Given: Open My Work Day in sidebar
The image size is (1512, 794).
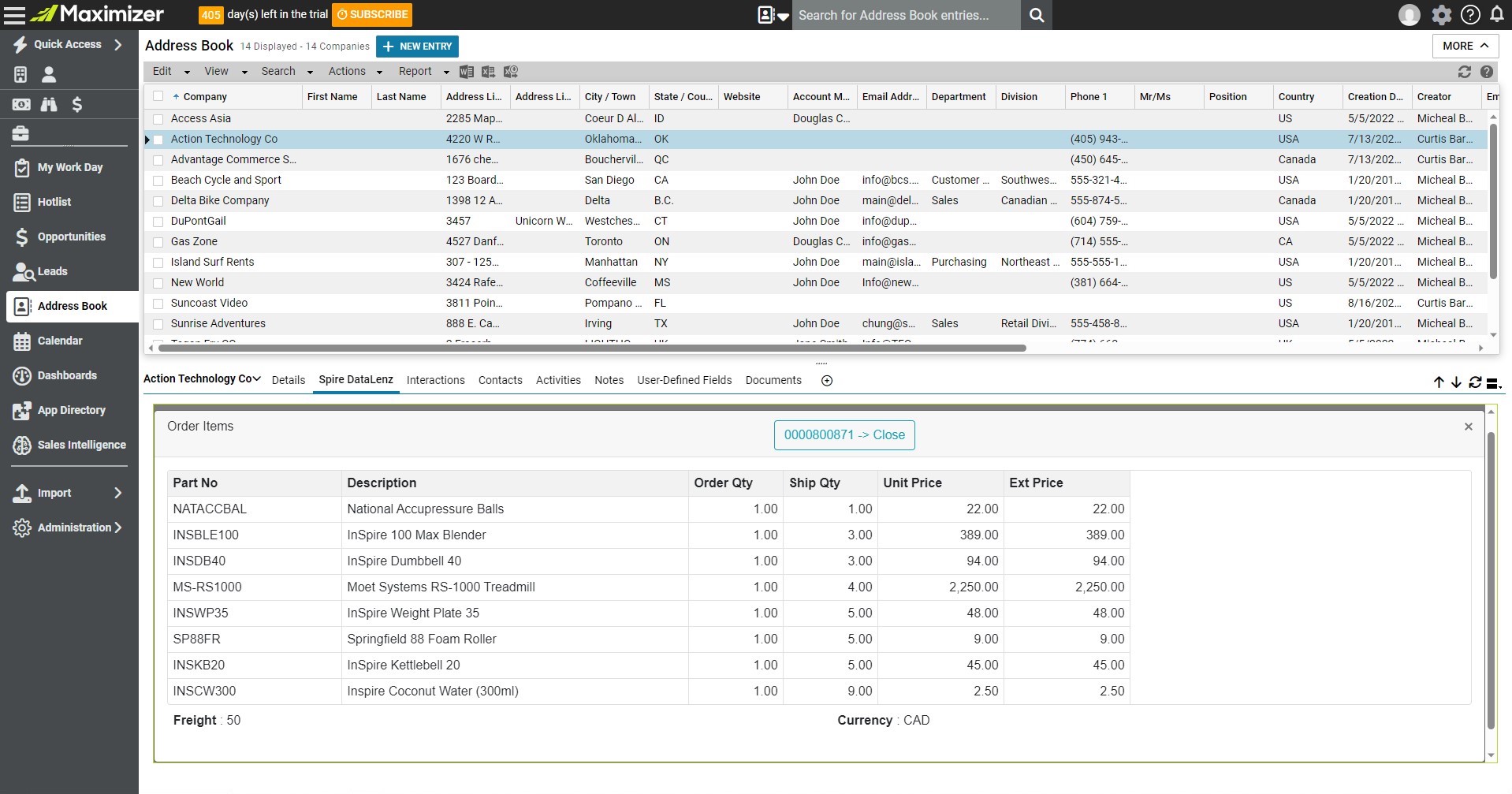Looking at the screenshot, I should click(69, 167).
